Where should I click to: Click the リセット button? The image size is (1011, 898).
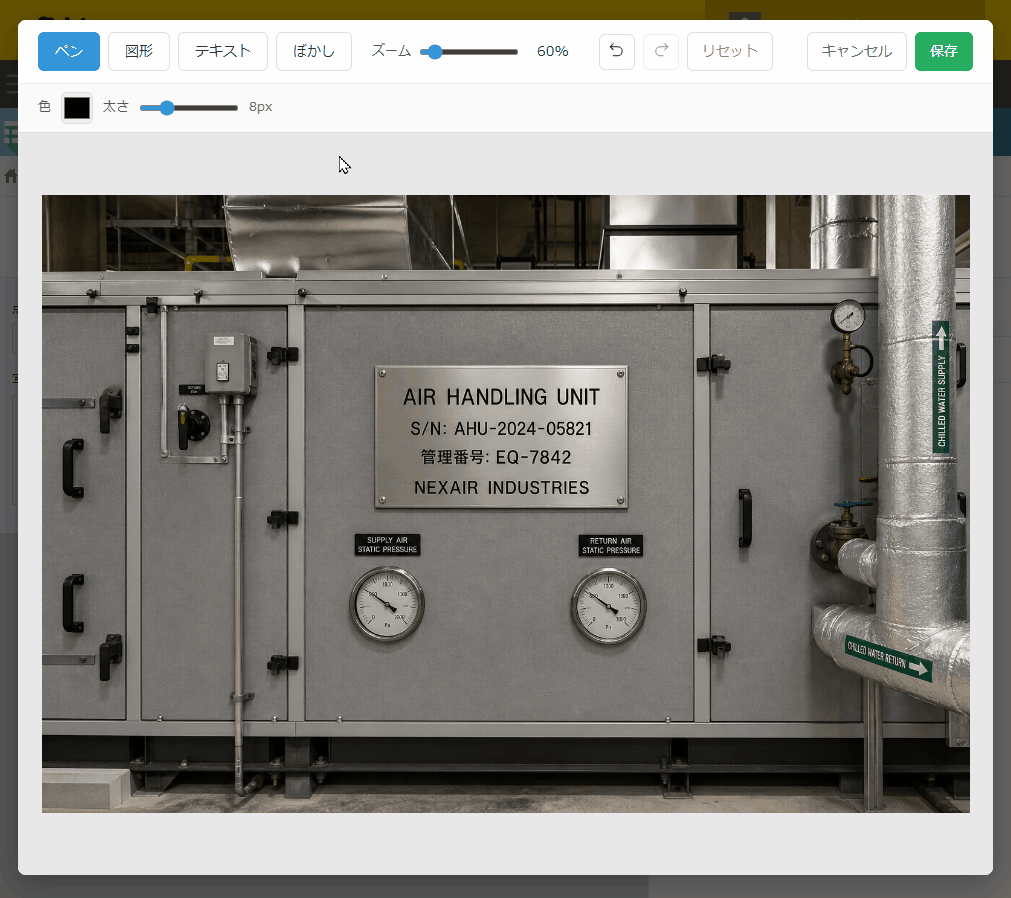(729, 51)
